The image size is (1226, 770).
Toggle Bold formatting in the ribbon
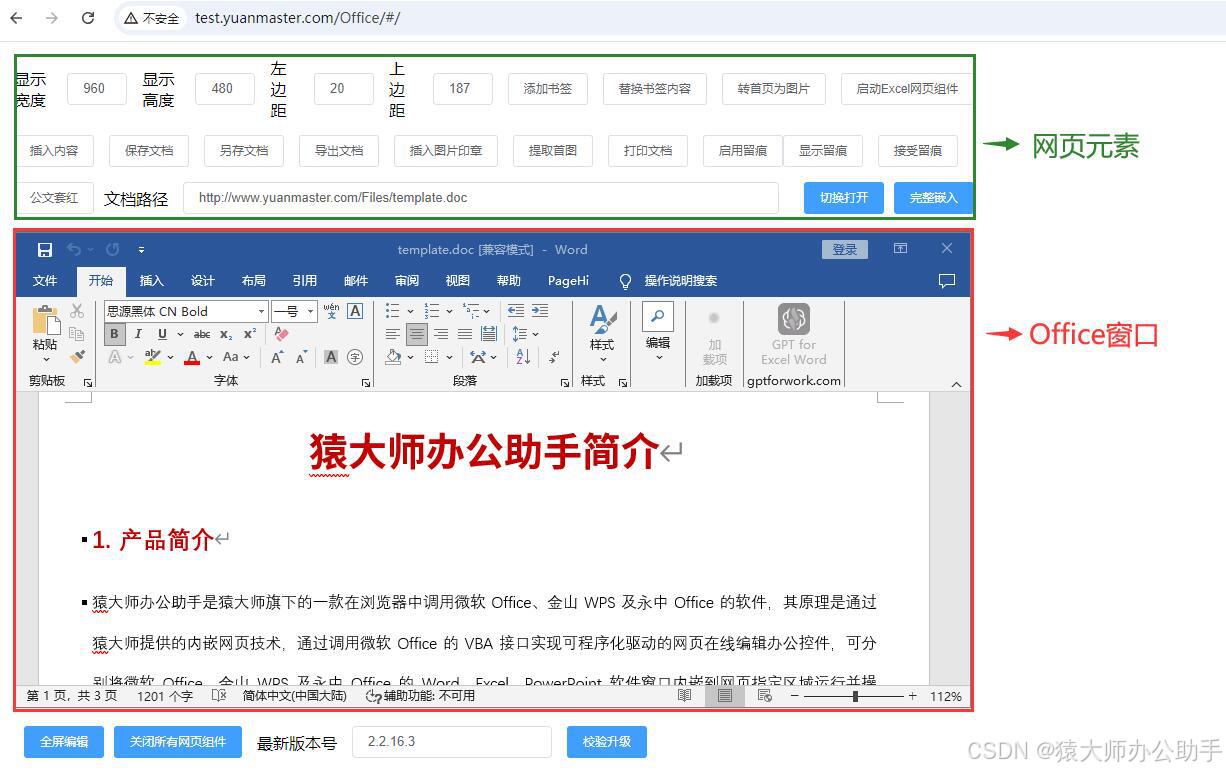point(114,334)
